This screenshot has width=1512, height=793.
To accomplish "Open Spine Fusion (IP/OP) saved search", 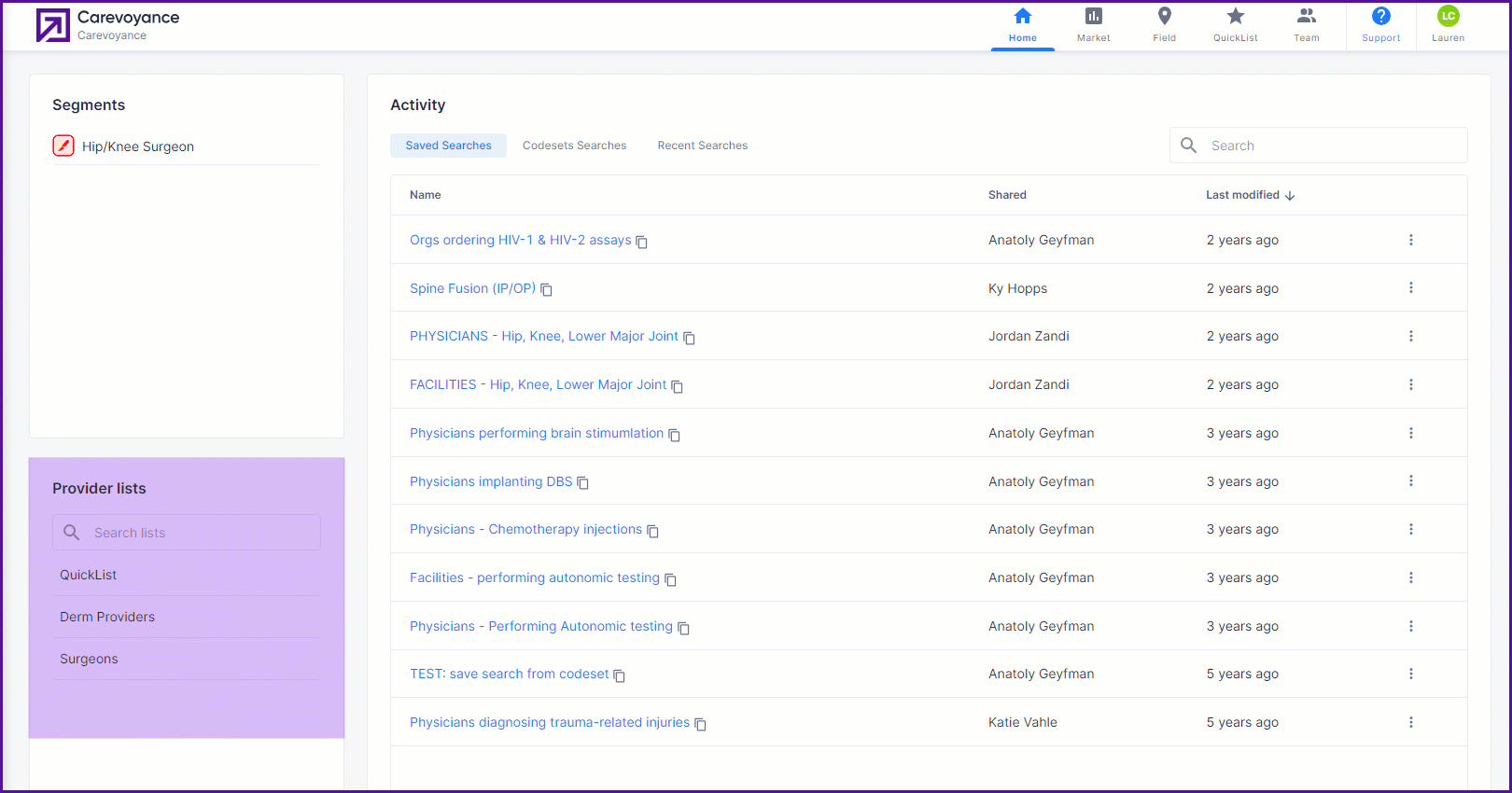I will click(472, 288).
